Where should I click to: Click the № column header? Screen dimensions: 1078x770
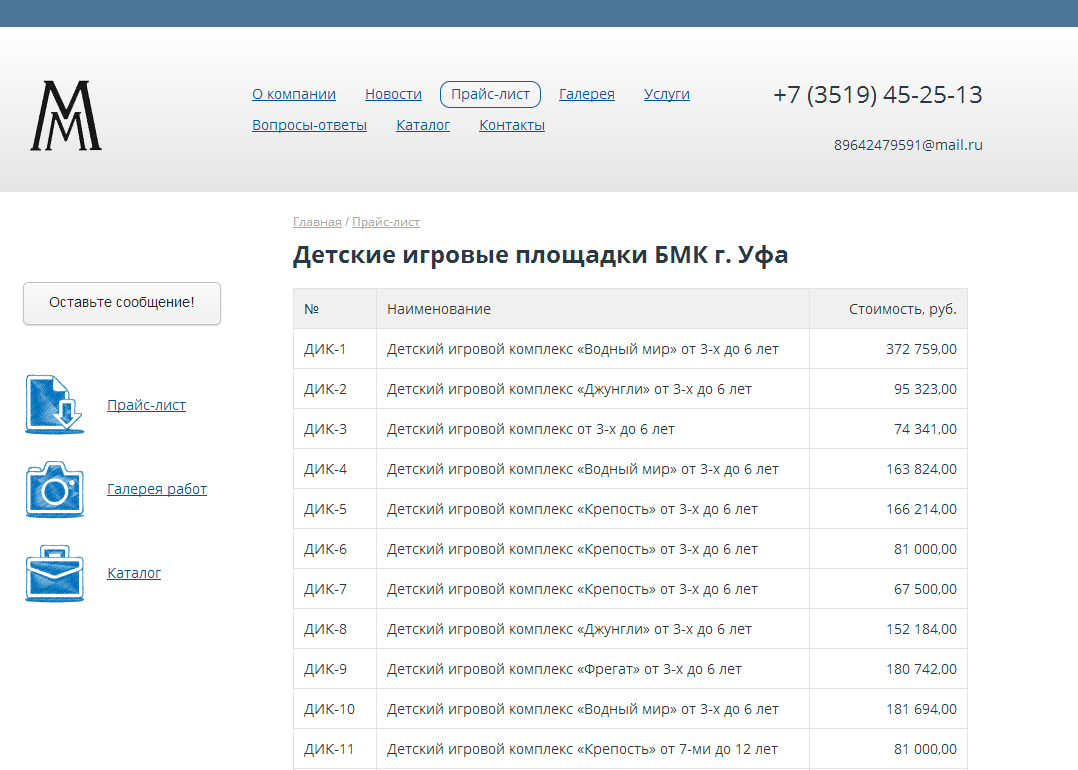coord(335,309)
